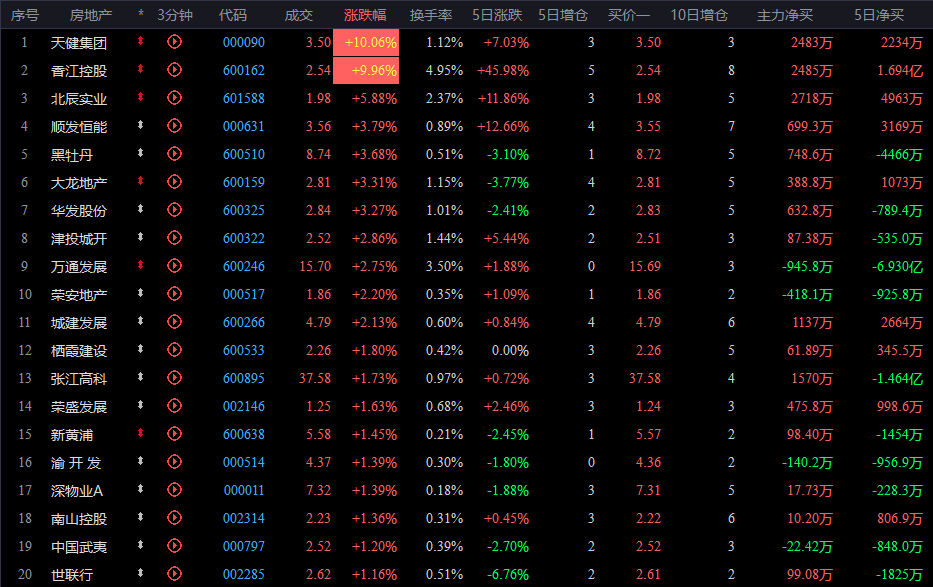Open 3-minute play icon for 香江控股

[174, 70]
